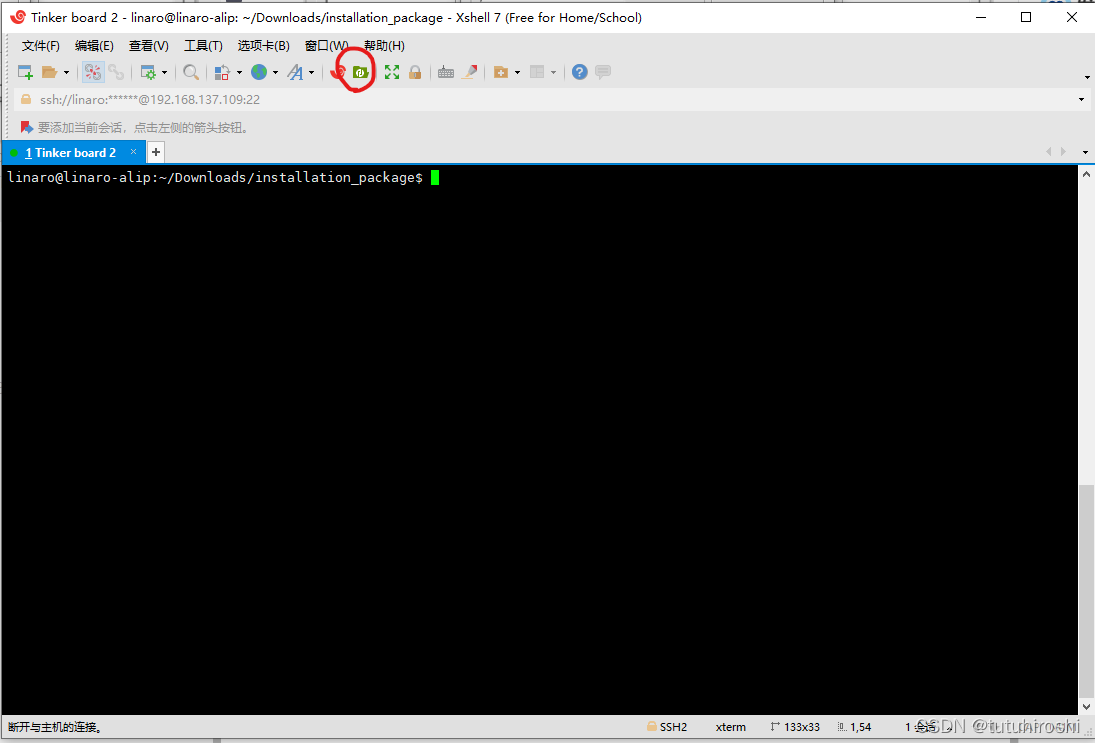This screenshot has width=1095, height=743.
Task: Click the New session icon
Action: tap(25, 72)
